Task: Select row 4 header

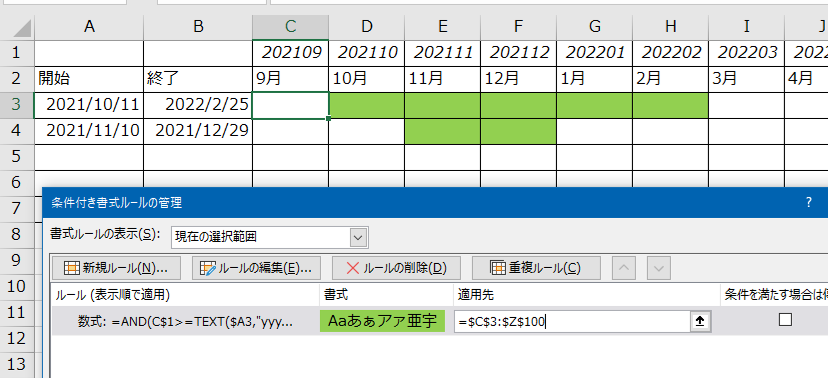Action: click(x=17, y=131)
